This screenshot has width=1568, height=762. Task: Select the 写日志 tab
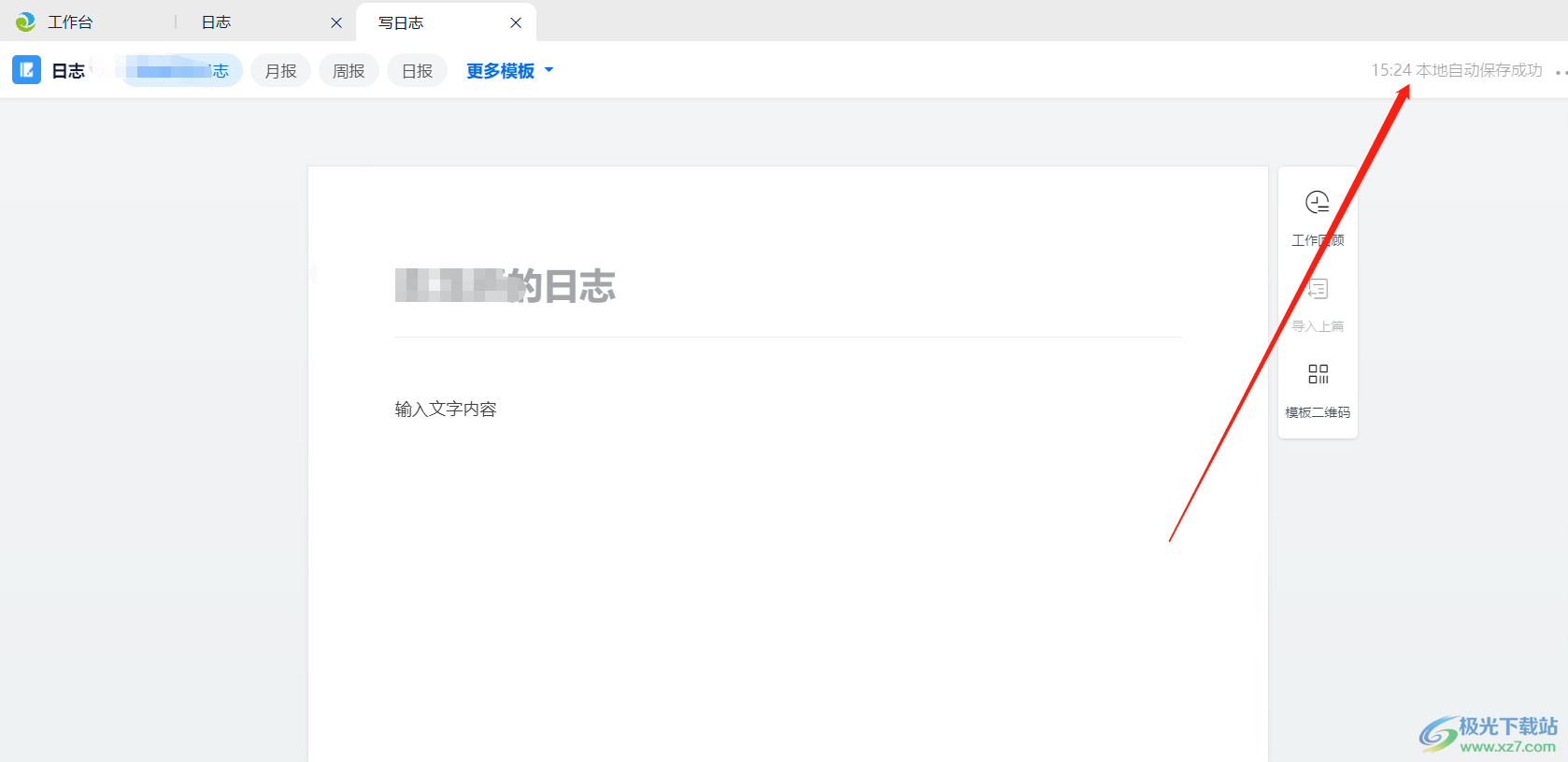point(401,22)
